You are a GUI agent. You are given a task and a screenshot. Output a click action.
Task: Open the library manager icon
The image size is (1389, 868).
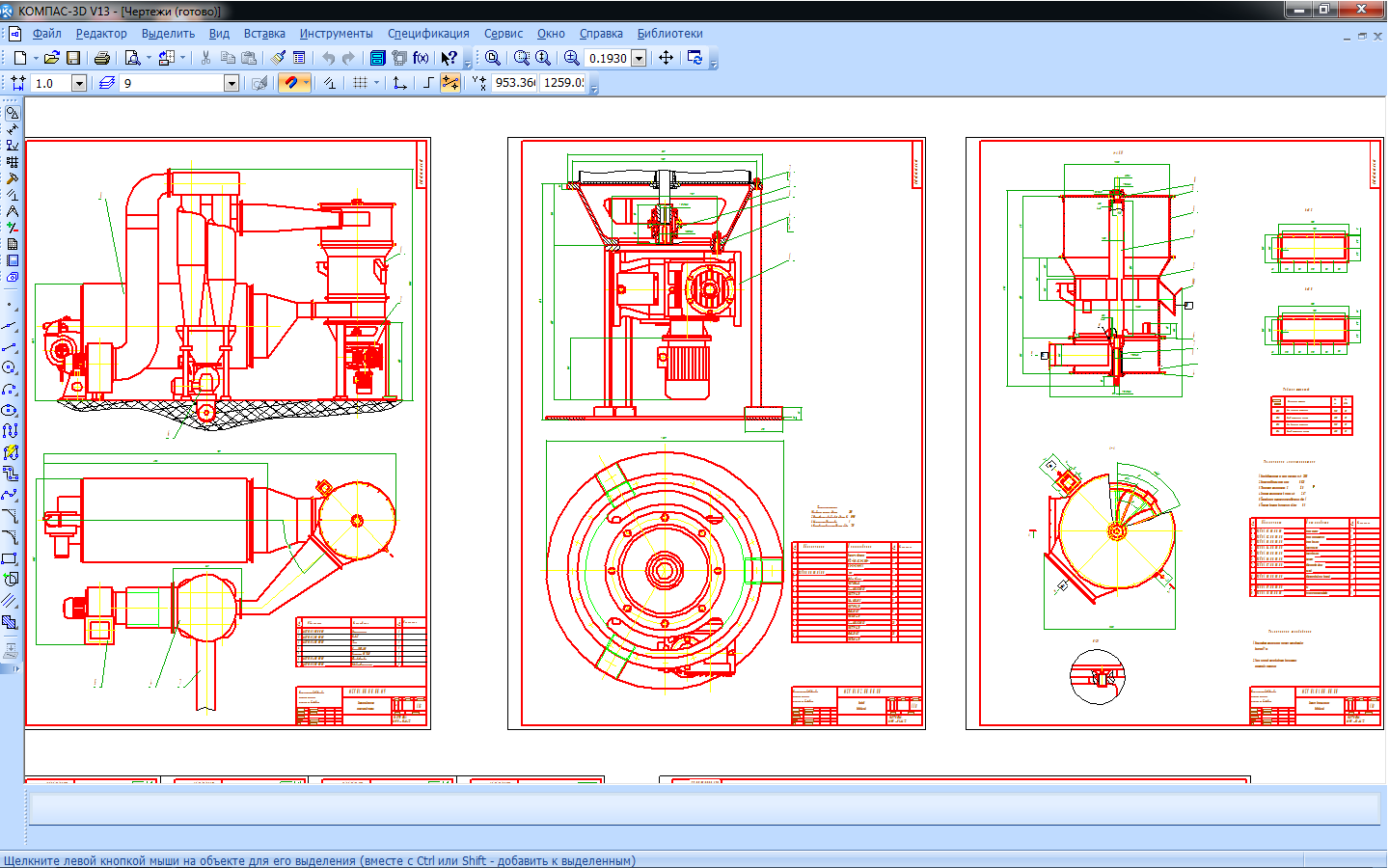[378, 58]
